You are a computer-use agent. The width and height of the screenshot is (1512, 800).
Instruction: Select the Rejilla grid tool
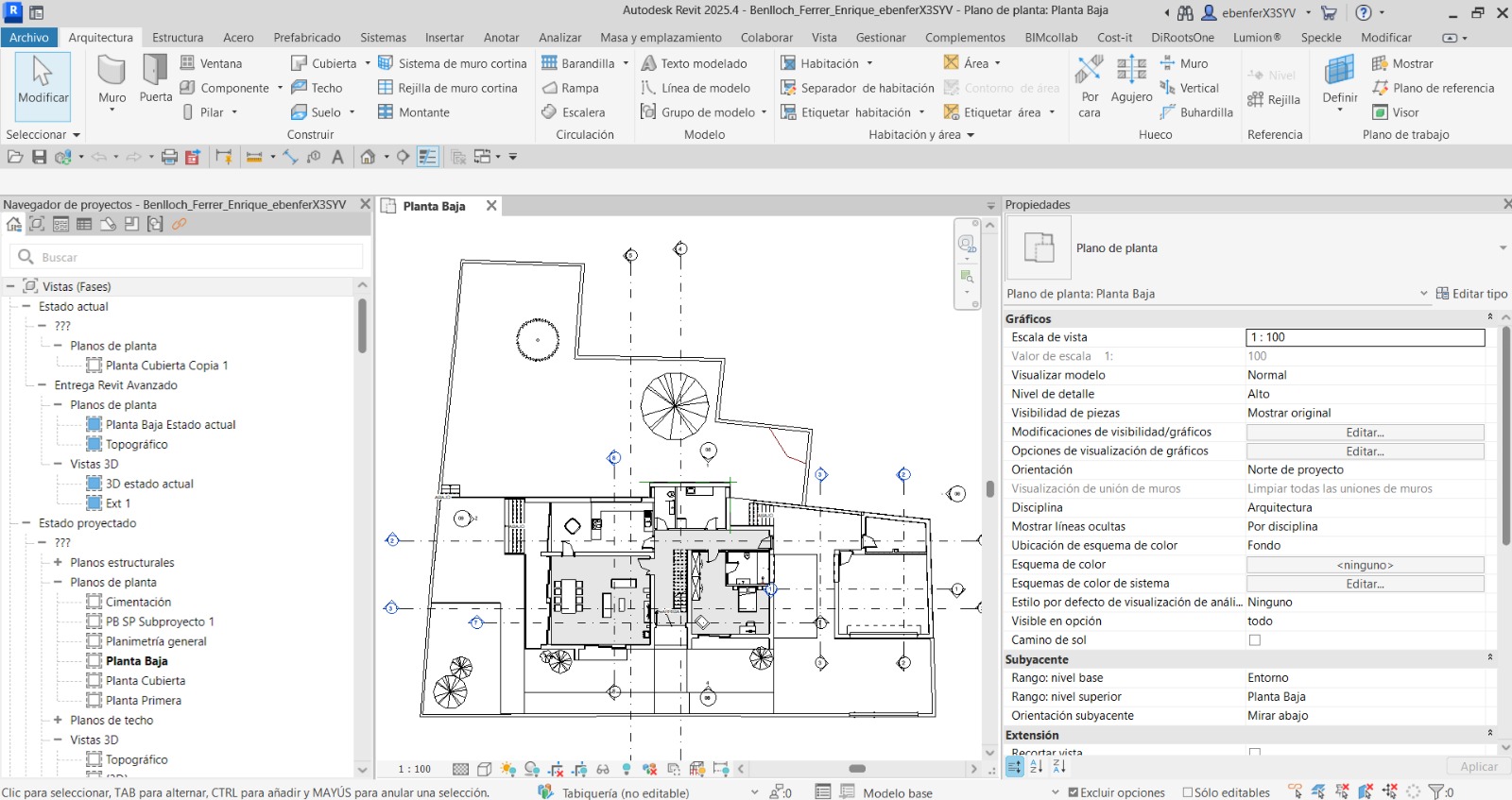click(1274, 99)
